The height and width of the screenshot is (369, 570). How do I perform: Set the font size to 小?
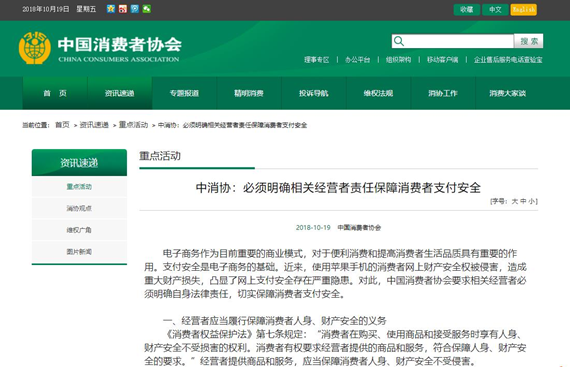coord(531,201)
